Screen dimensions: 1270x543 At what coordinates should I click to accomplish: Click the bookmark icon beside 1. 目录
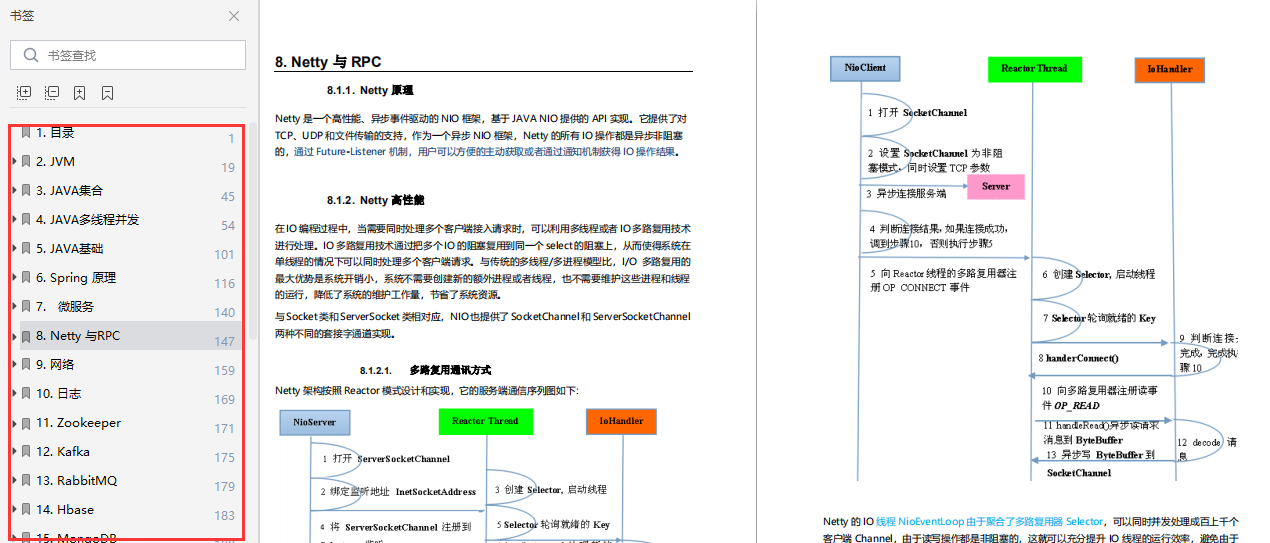[x=26, y=132]
